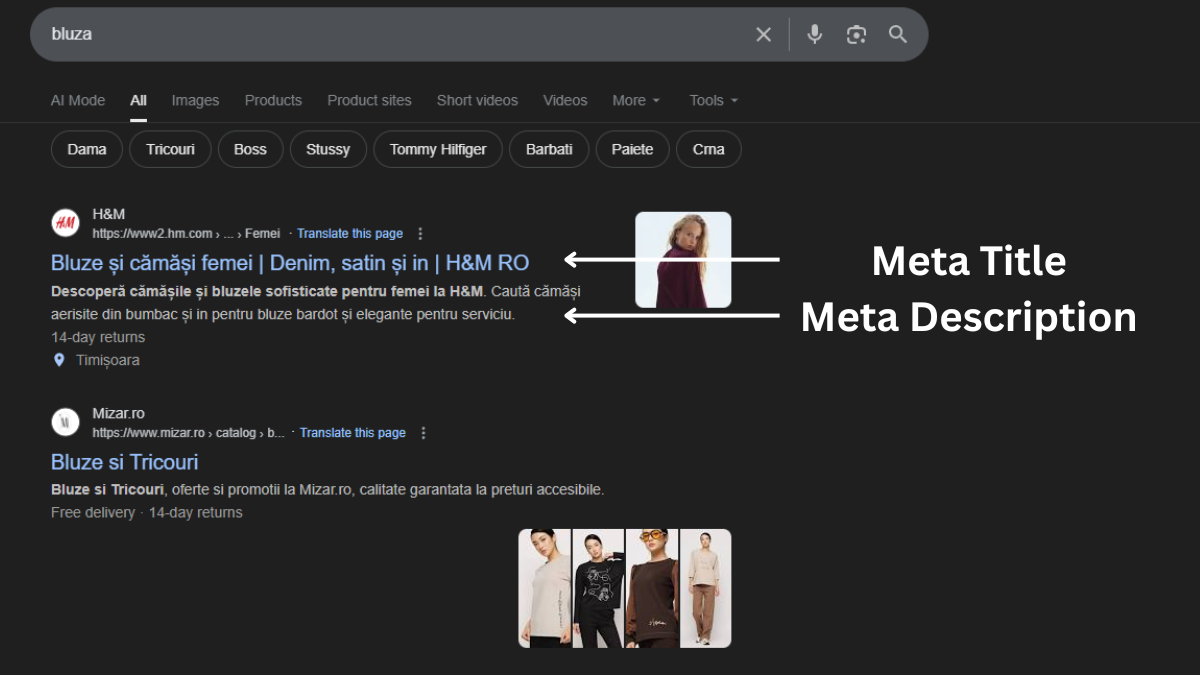This screenshot has width=1200, height=675.
Task: Select the Tommy Hilfiger filter chip
Action: (x=438, y=150)
